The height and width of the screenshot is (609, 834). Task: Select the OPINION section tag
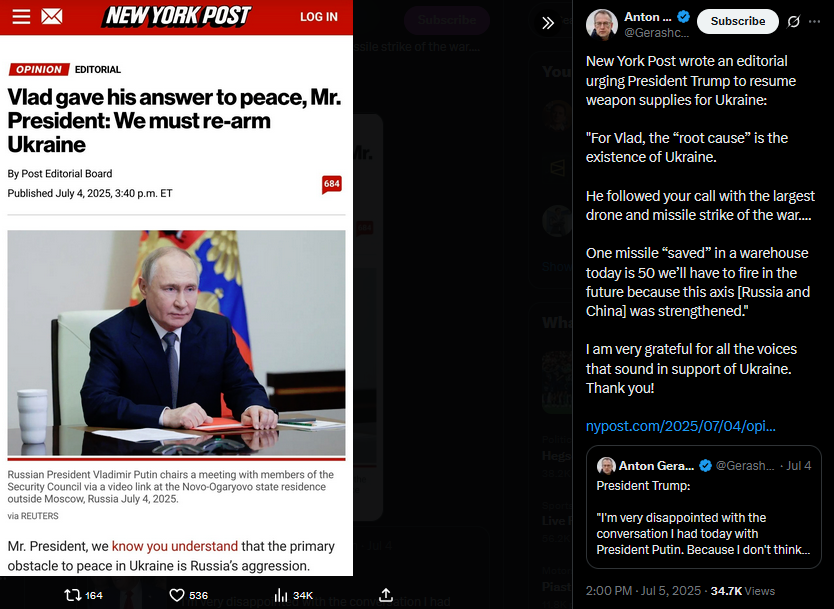pos(39,69)
